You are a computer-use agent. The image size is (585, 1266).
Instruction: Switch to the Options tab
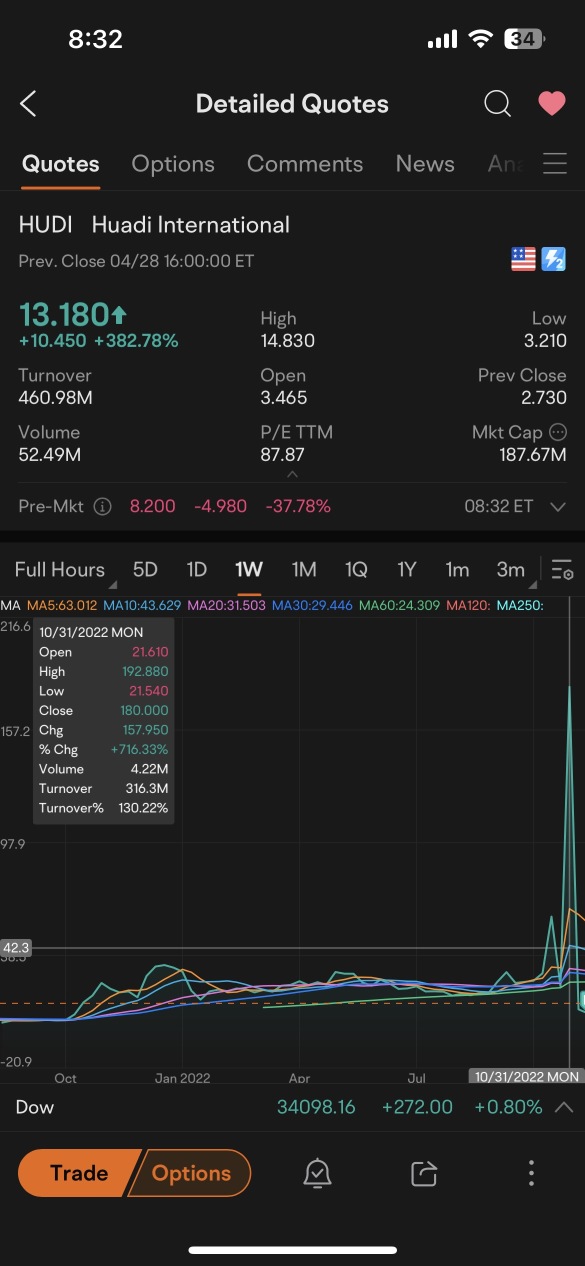click(173, 164)
